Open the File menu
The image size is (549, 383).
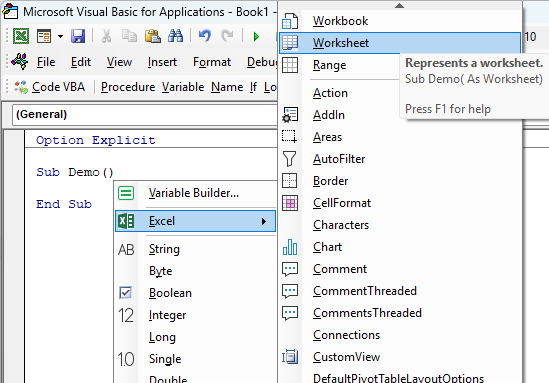pos(46,62)
